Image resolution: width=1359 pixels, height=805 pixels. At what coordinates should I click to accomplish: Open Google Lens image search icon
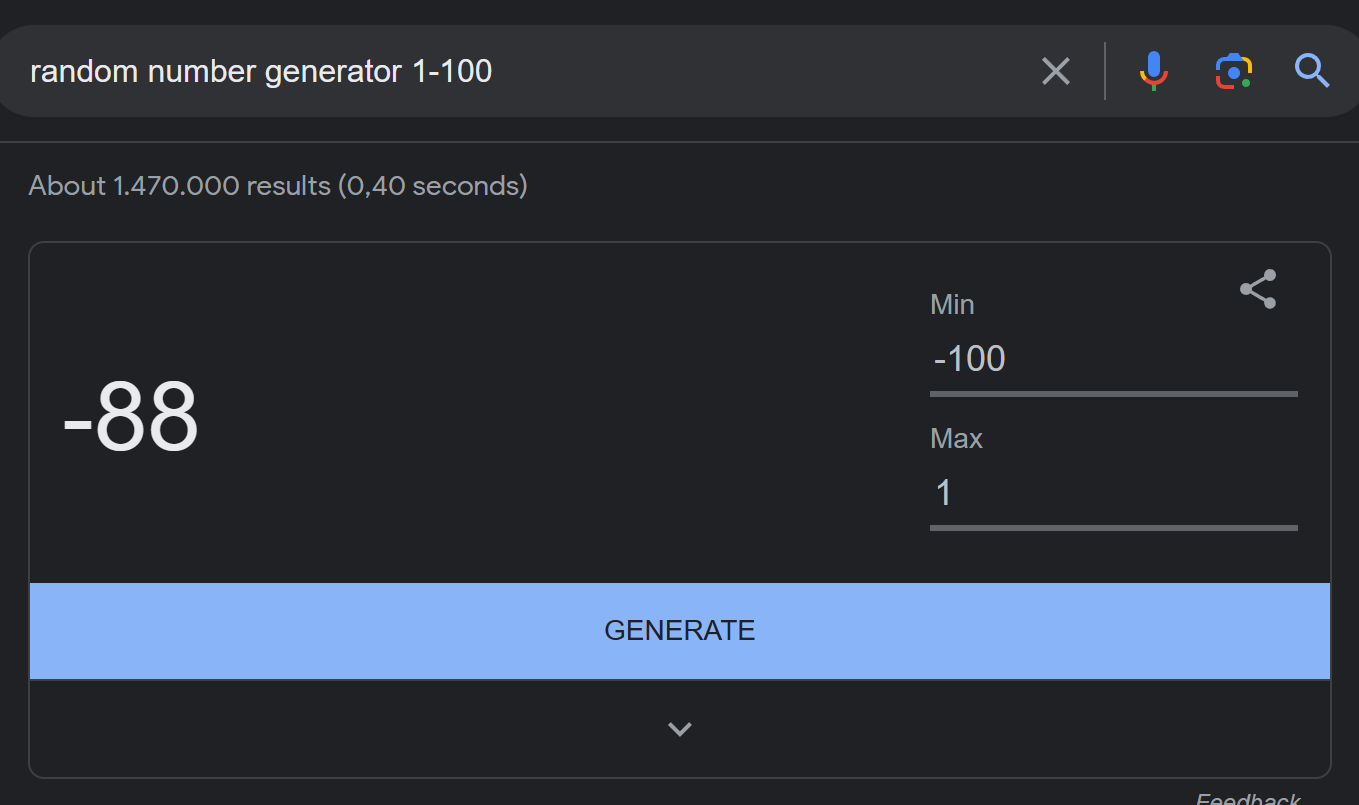(1234, 71)
